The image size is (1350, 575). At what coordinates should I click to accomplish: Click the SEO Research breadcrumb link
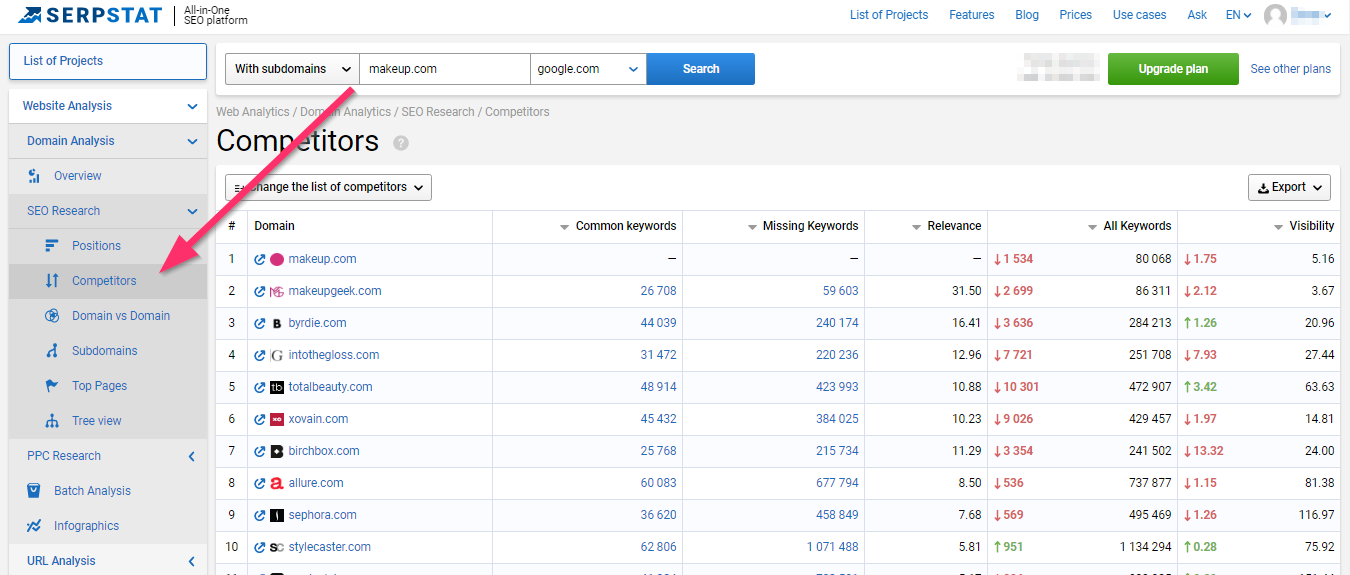[438, 112]
